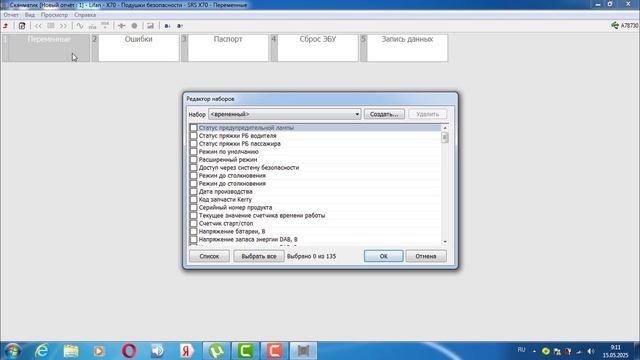Click the A7873 adapter status icon

(615, 25)
